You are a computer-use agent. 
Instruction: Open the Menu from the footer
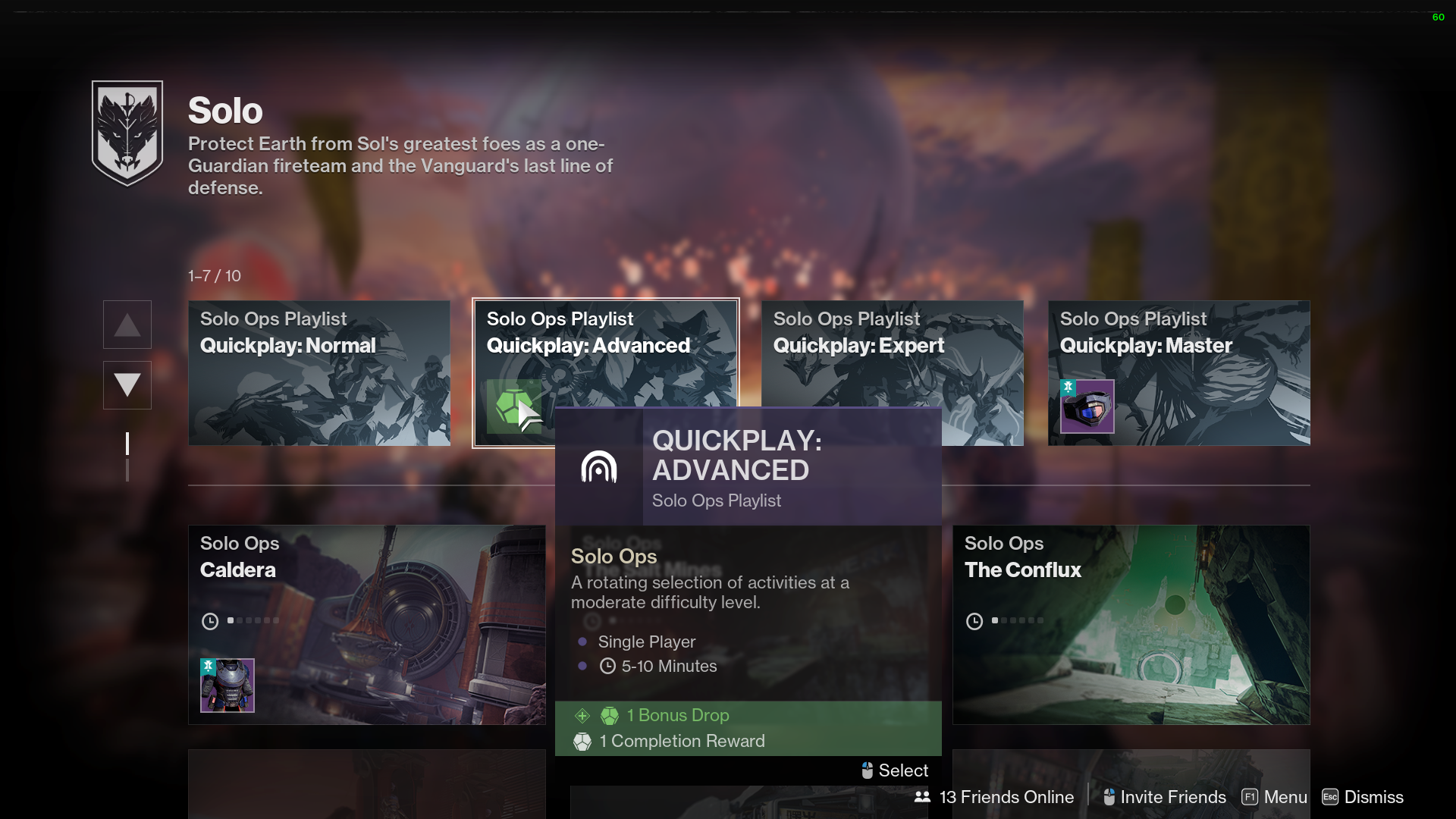(x=1274, y=797)
